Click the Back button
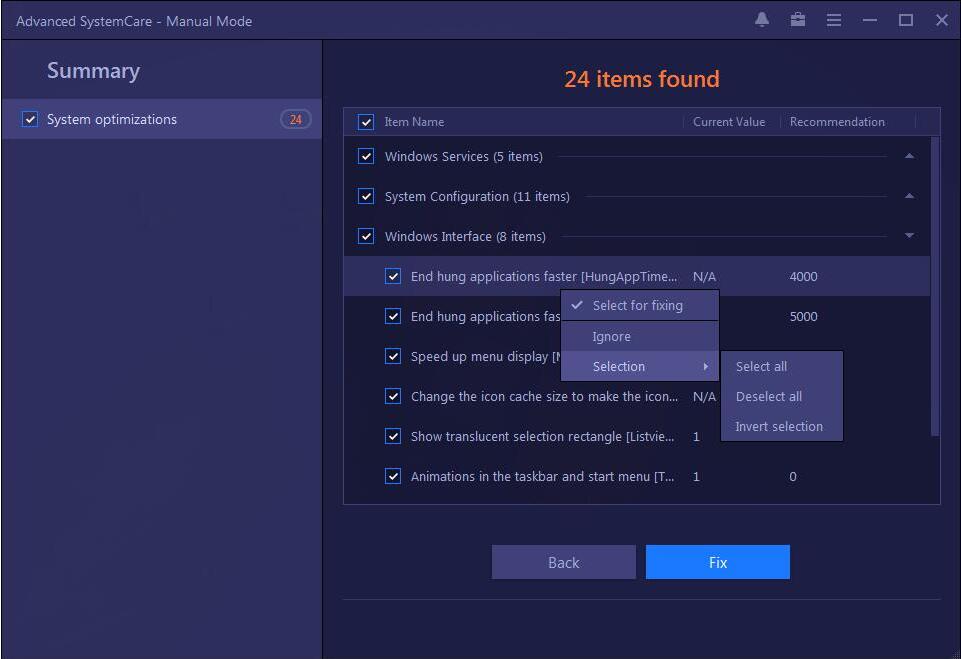Image resolution: width=961 pixels, height=659 pixels. click(564, 562)
